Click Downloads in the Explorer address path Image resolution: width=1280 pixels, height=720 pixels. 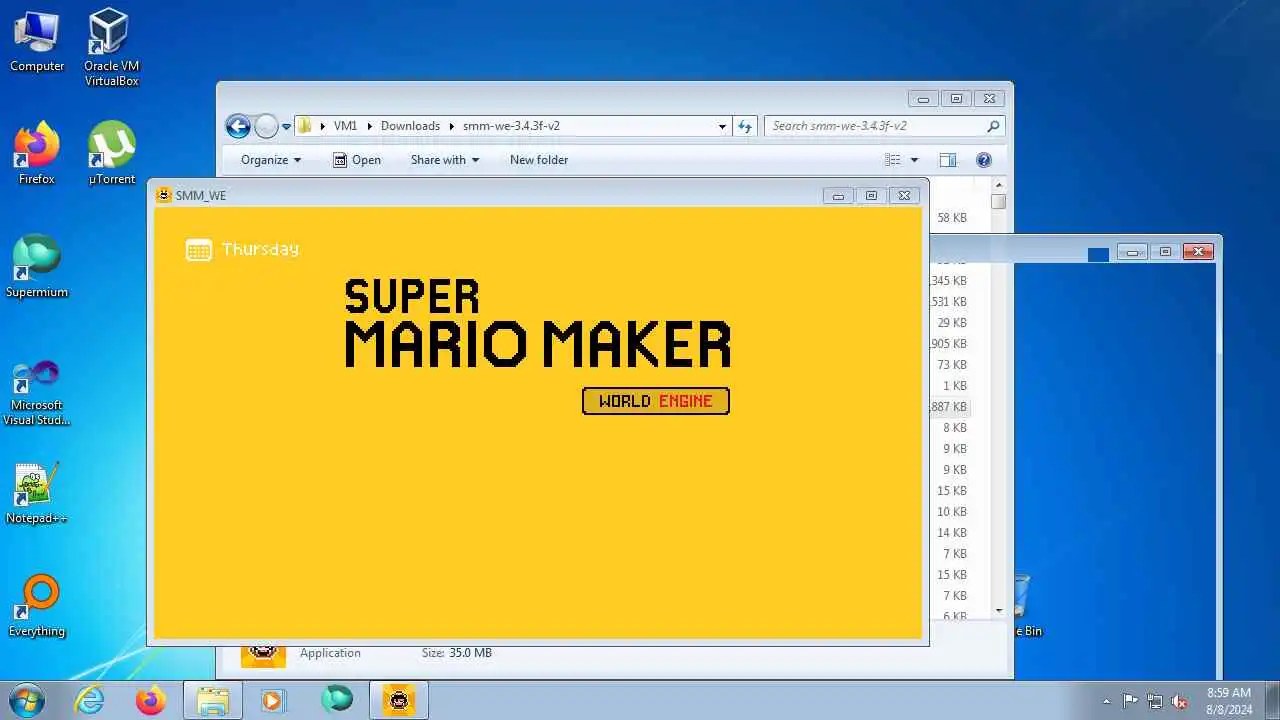[x=410, y=126]
